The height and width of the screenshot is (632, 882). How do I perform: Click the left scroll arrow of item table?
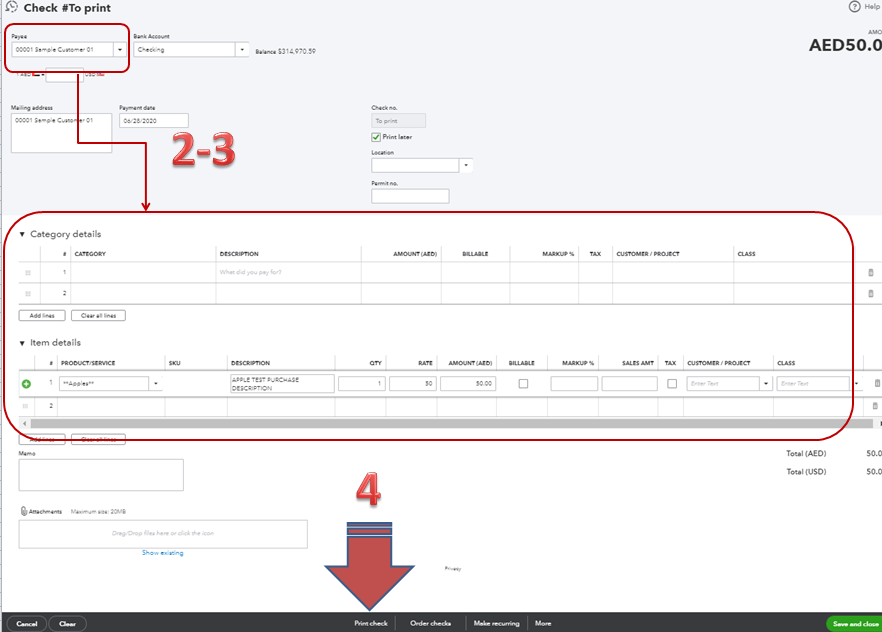(24, 423)
